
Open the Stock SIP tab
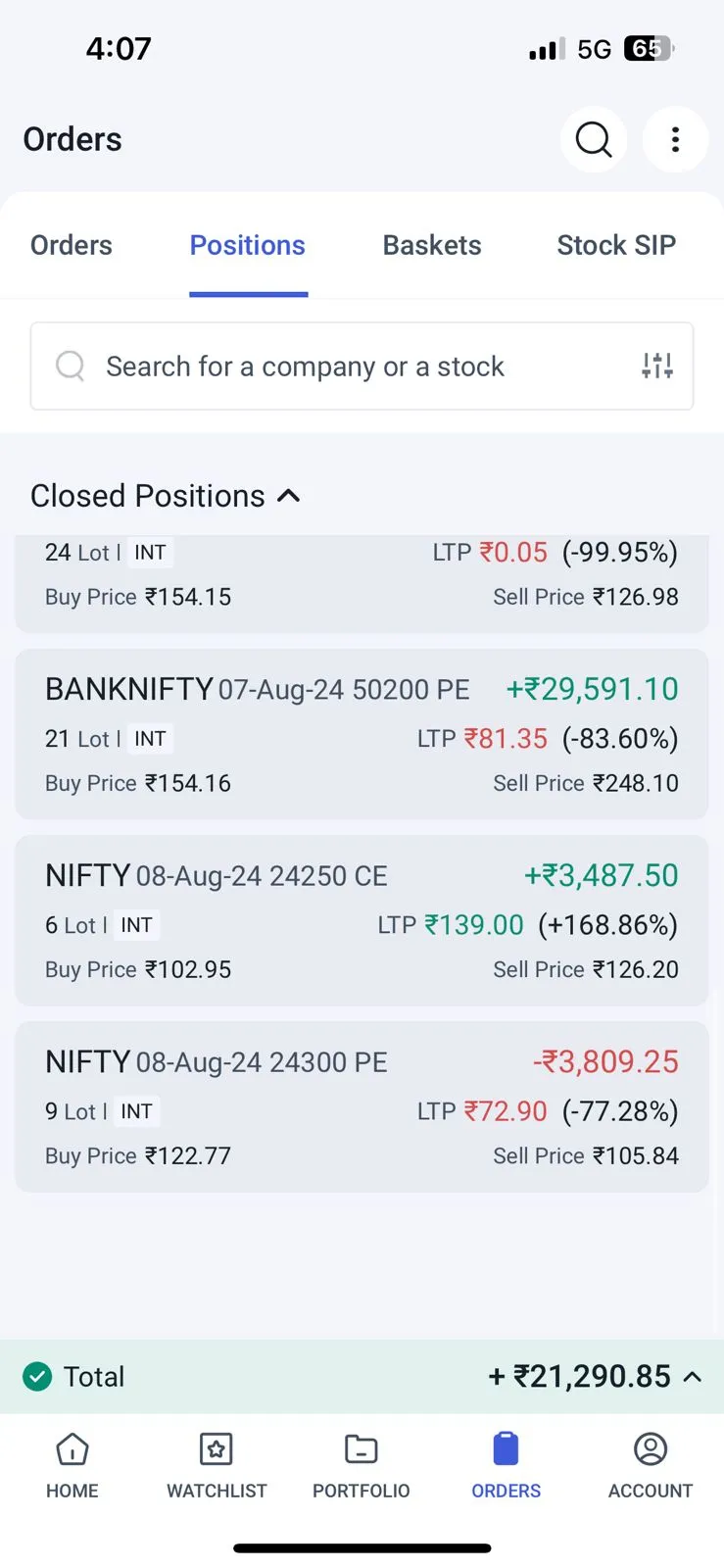pyautogui.click(x=616, y=245)
